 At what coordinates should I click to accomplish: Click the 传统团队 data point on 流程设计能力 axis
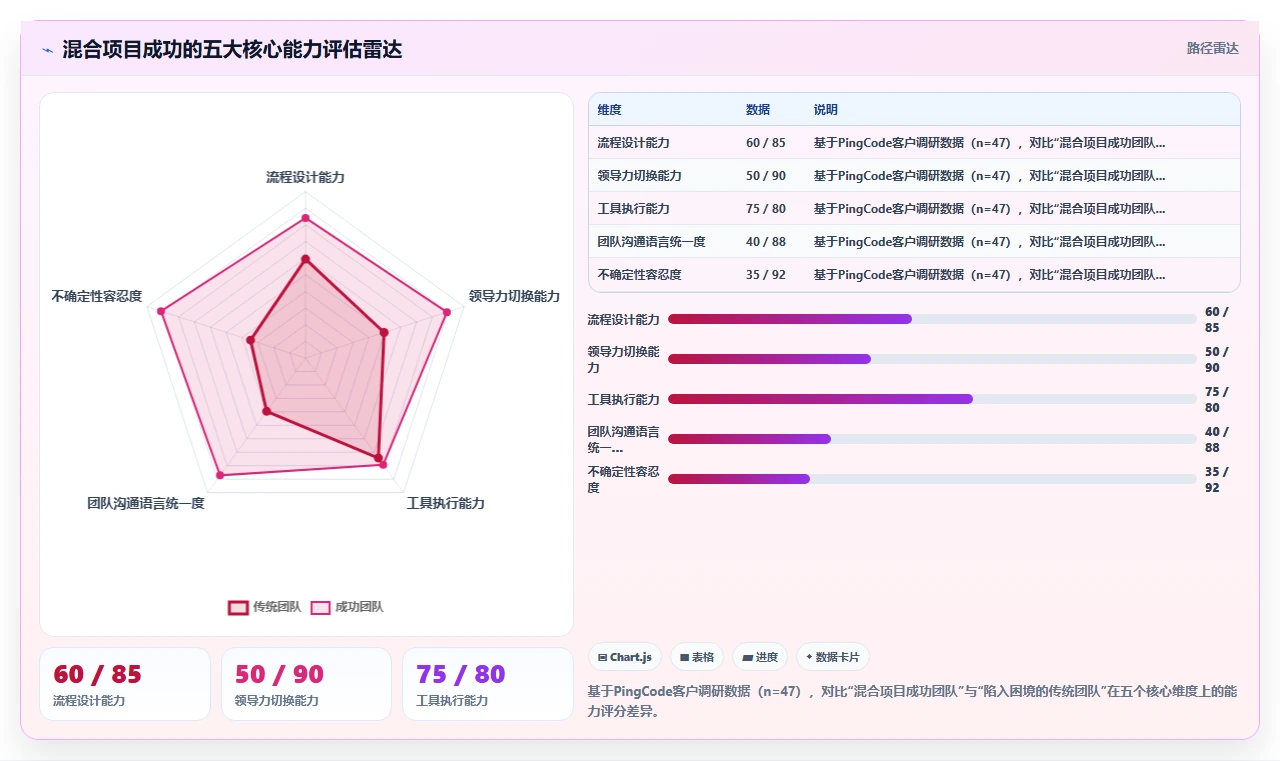click(x=305, y=260)
